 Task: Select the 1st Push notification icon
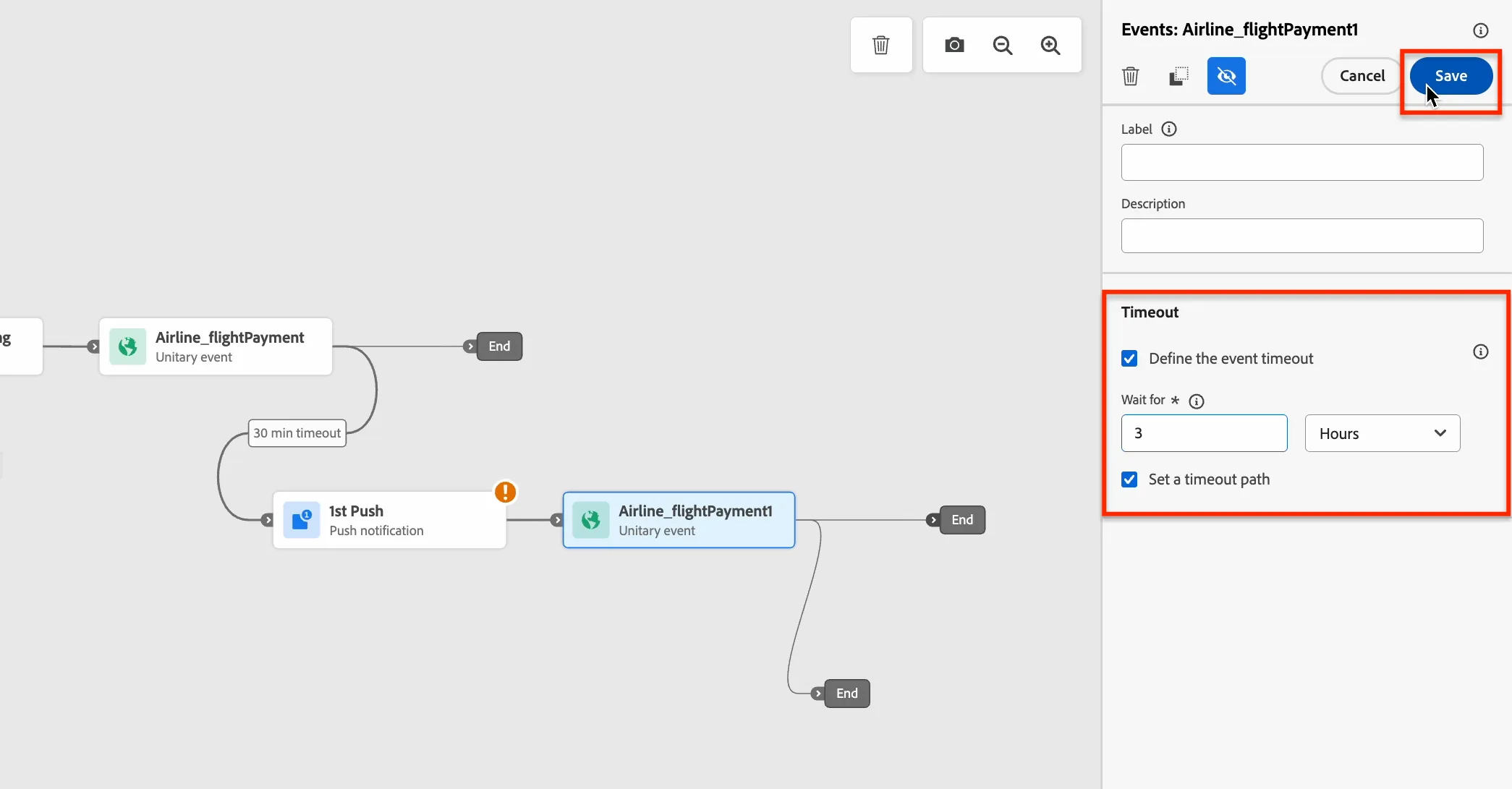[x=302, y=520]
